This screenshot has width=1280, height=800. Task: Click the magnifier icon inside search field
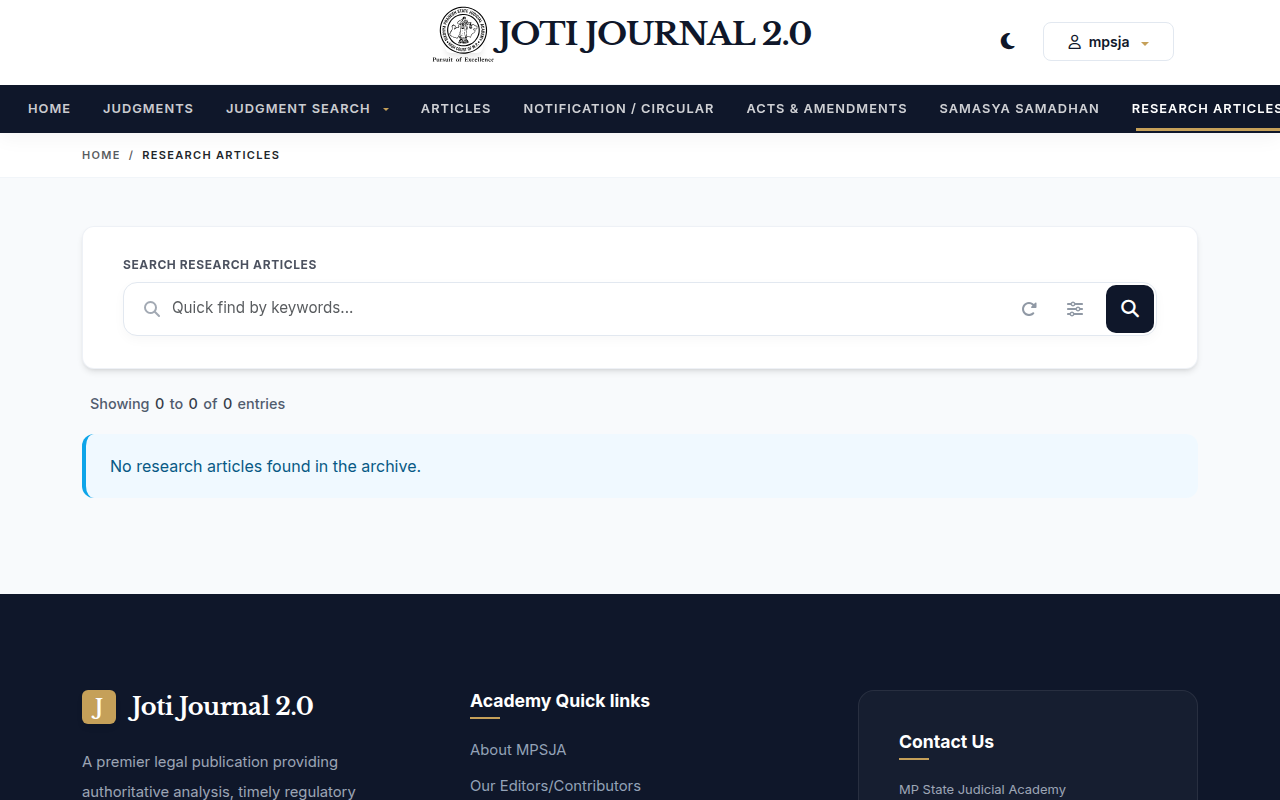coord(152,309)
